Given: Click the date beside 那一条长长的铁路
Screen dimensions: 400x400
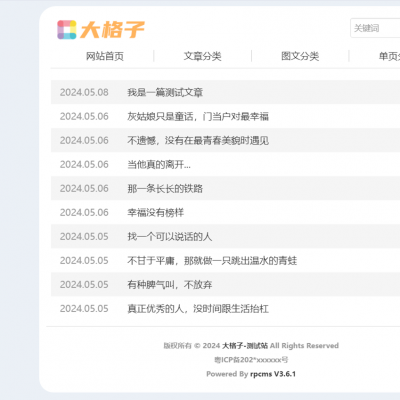Looking at the screenshot, I should [x=84, y=188].
